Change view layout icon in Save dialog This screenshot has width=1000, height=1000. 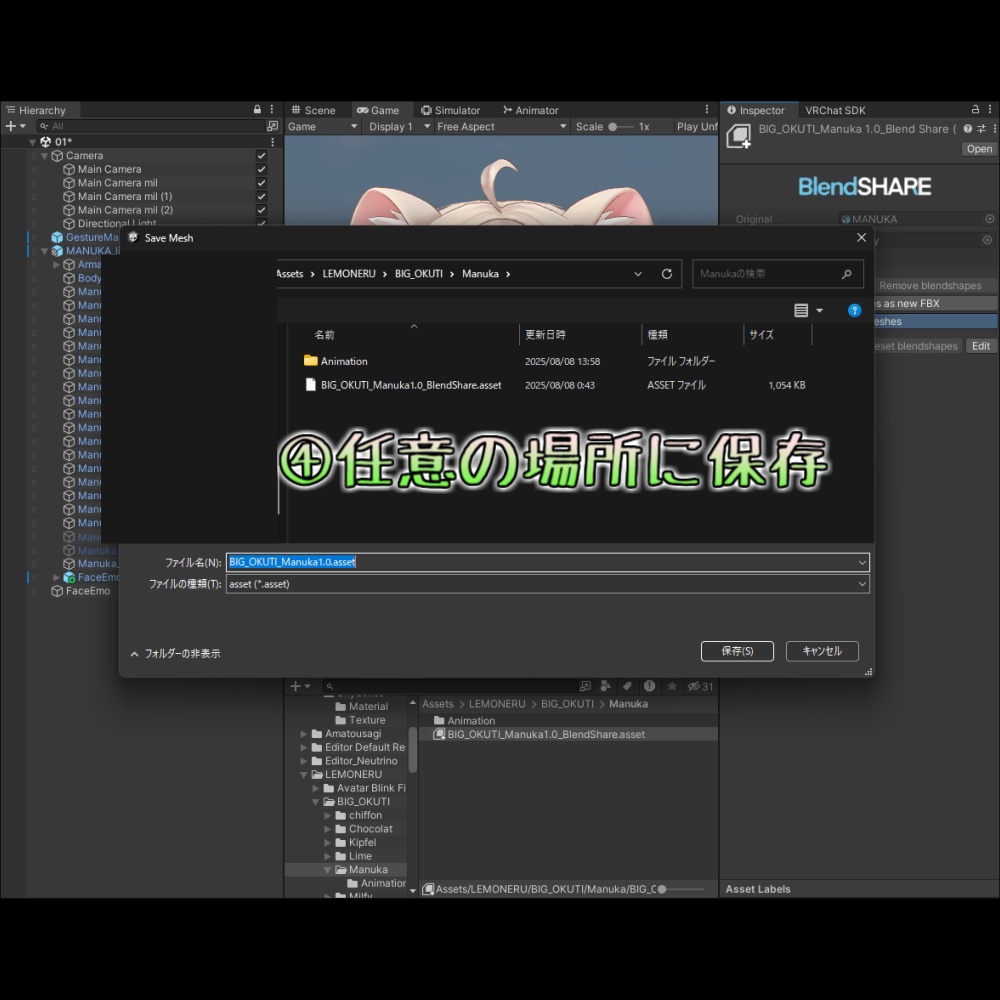[x=801, y=311]
